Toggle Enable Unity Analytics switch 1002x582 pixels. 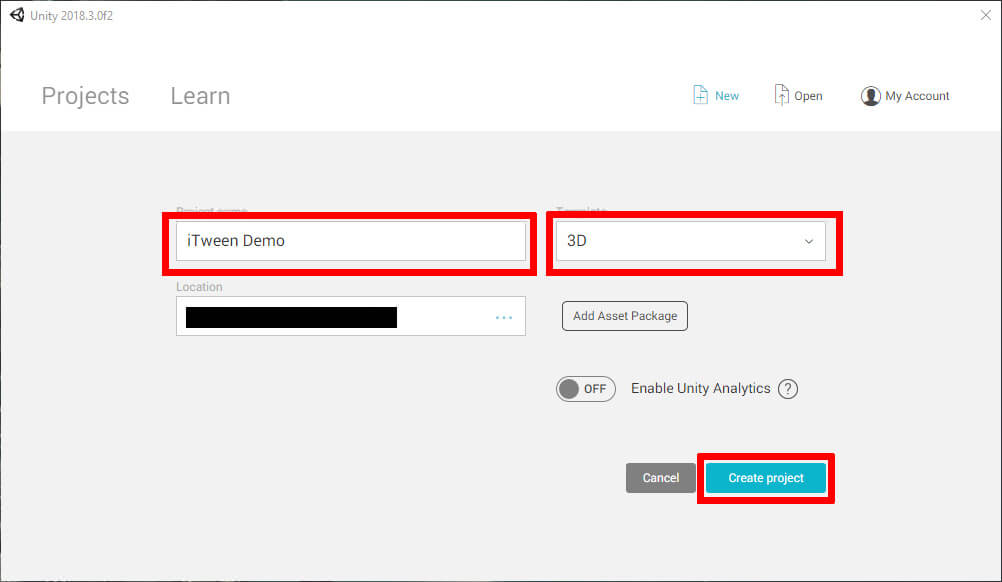click(585, 388)
